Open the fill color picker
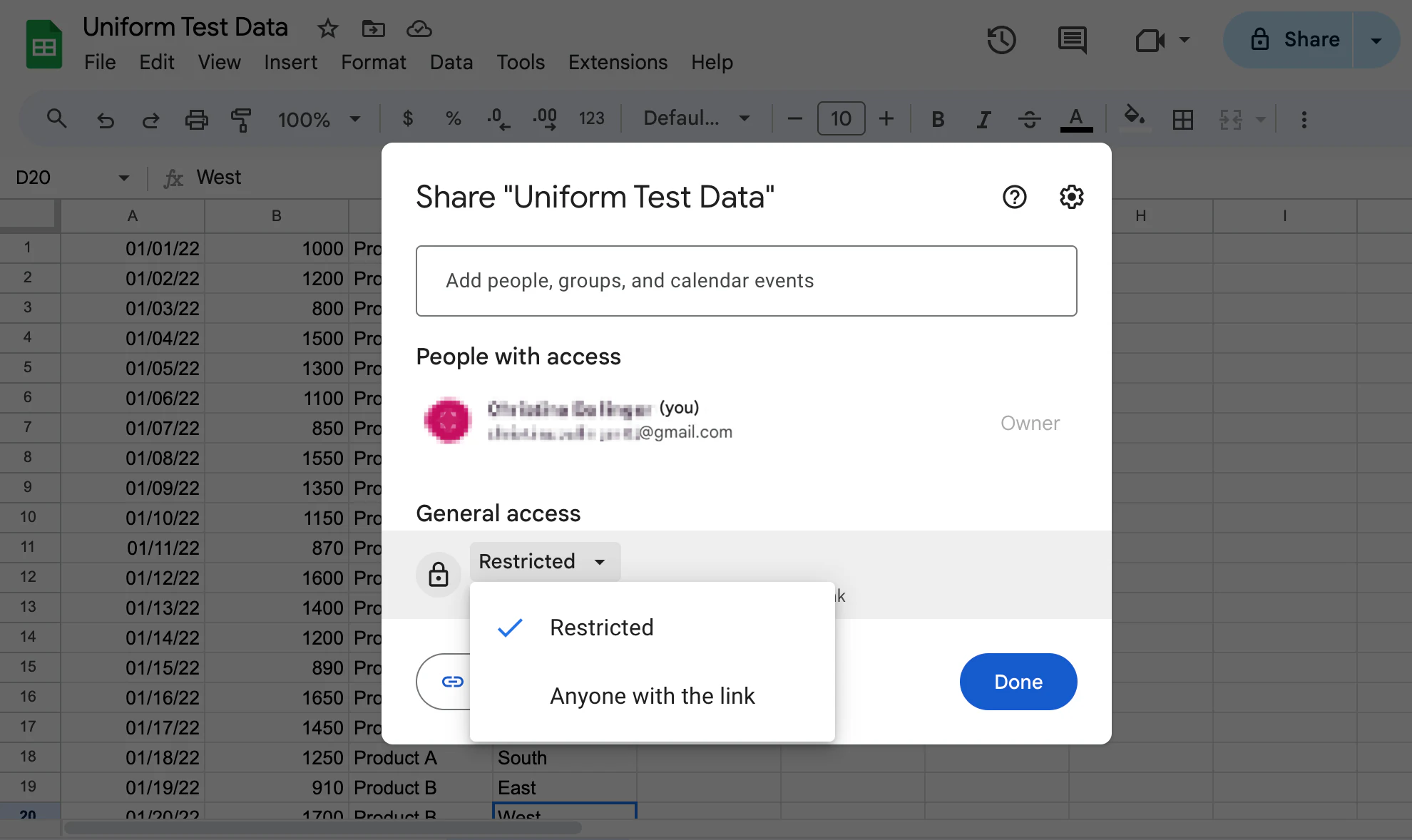The image size is (1412, 840). click(x=1135, y=118)
